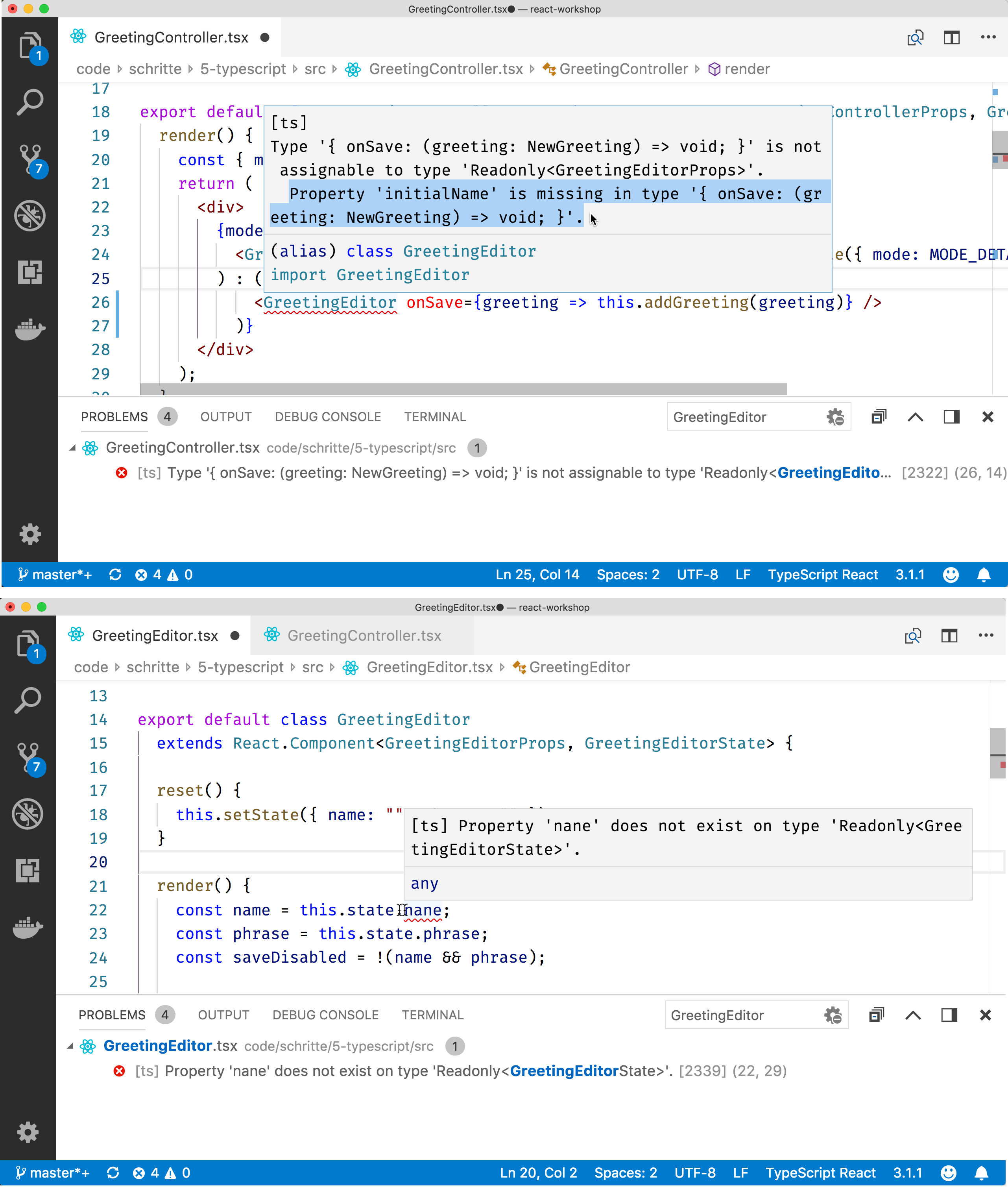The height and width of the screenshot is (1187, 1008).
Task: Switch to DEBUG CONSOLE tab in top panel
Action: pos(327,417)
